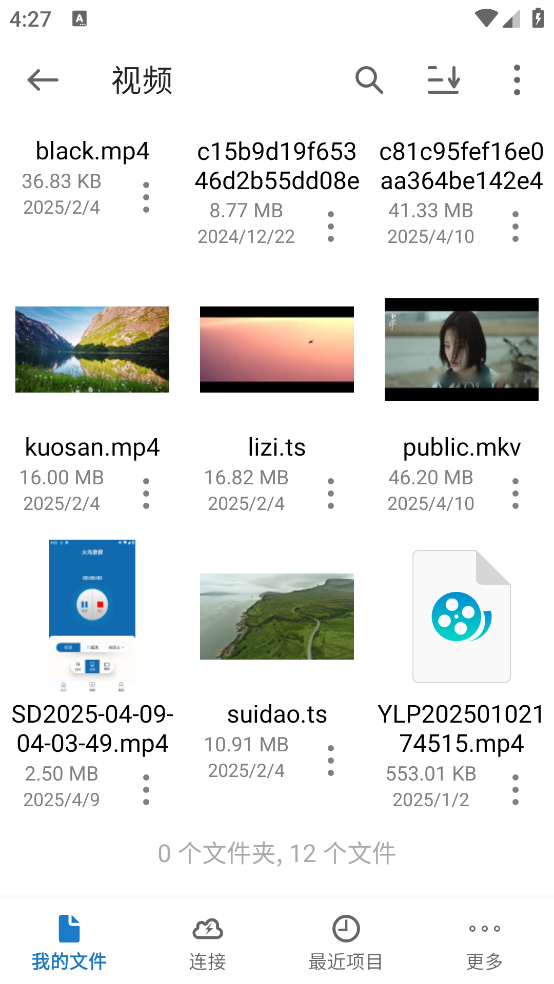This screenshot has width=554, height=984.
Task: Select file name c81c95fef16e0aa364be142e4
Action: point(462,166)
